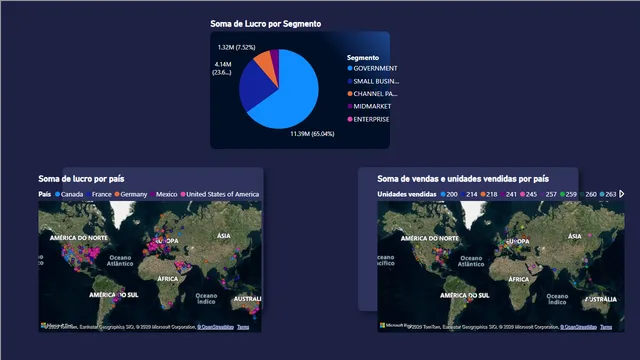
Task: Click ÁFRICA label on sales map
Action: (519, 279)
